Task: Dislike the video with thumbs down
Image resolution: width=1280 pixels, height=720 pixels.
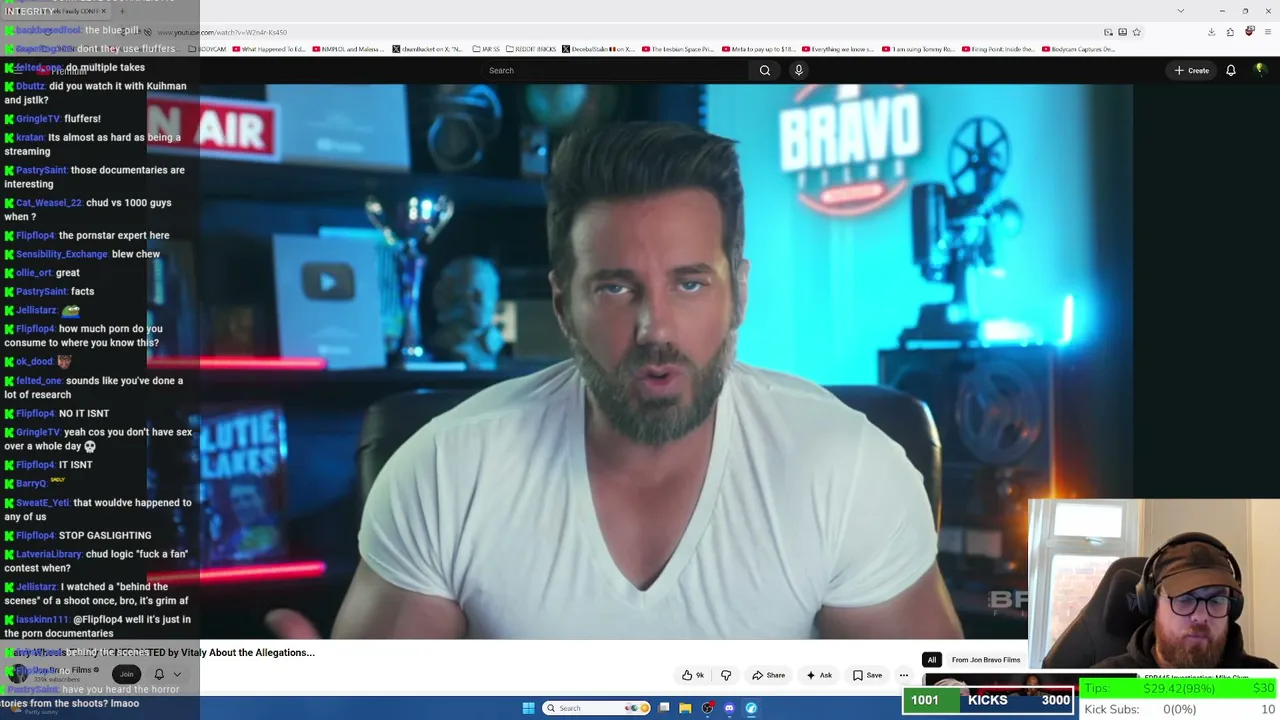Action: point(727,675)
